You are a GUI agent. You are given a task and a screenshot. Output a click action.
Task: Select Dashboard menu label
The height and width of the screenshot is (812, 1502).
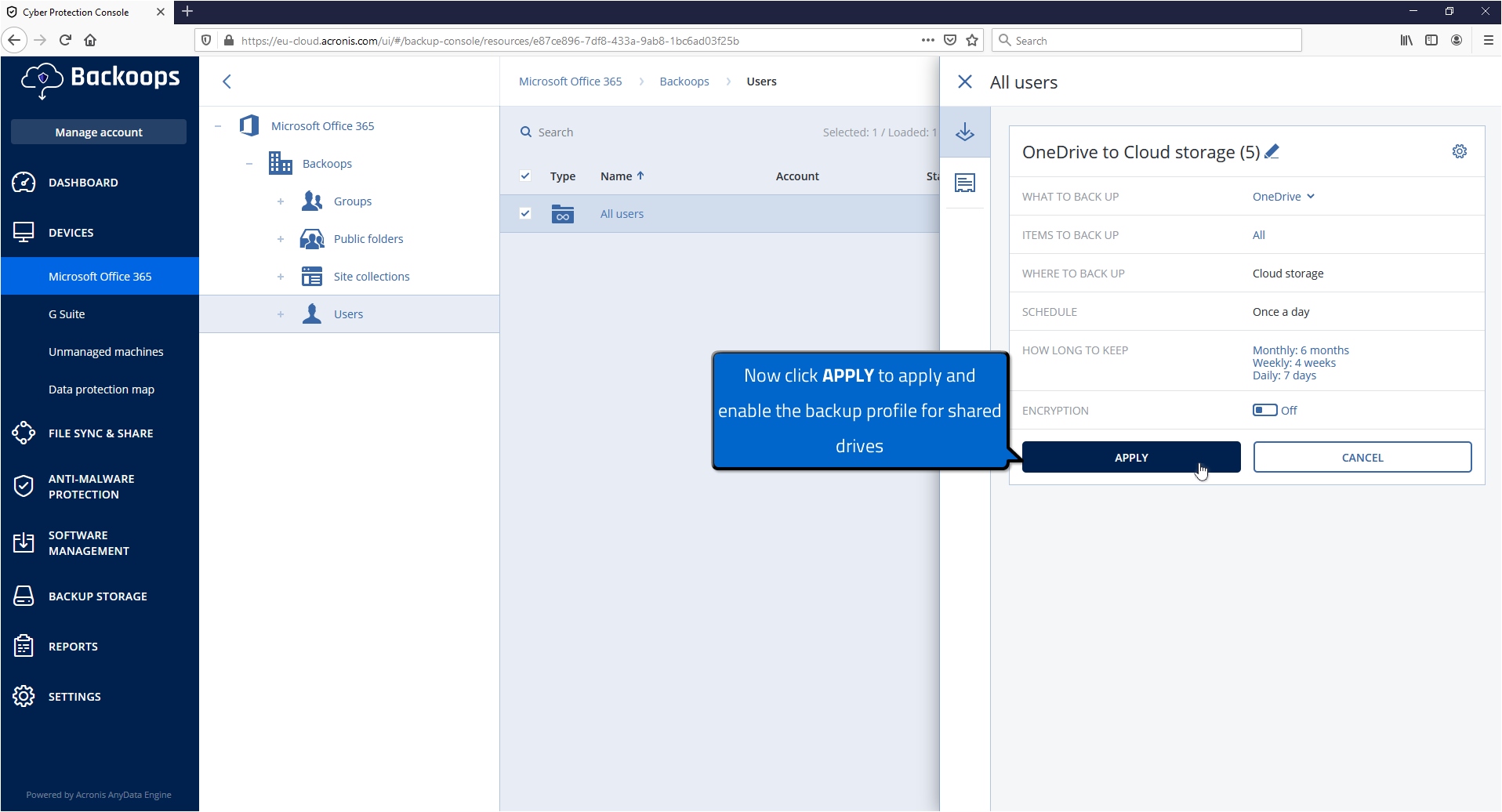point(83,183)
